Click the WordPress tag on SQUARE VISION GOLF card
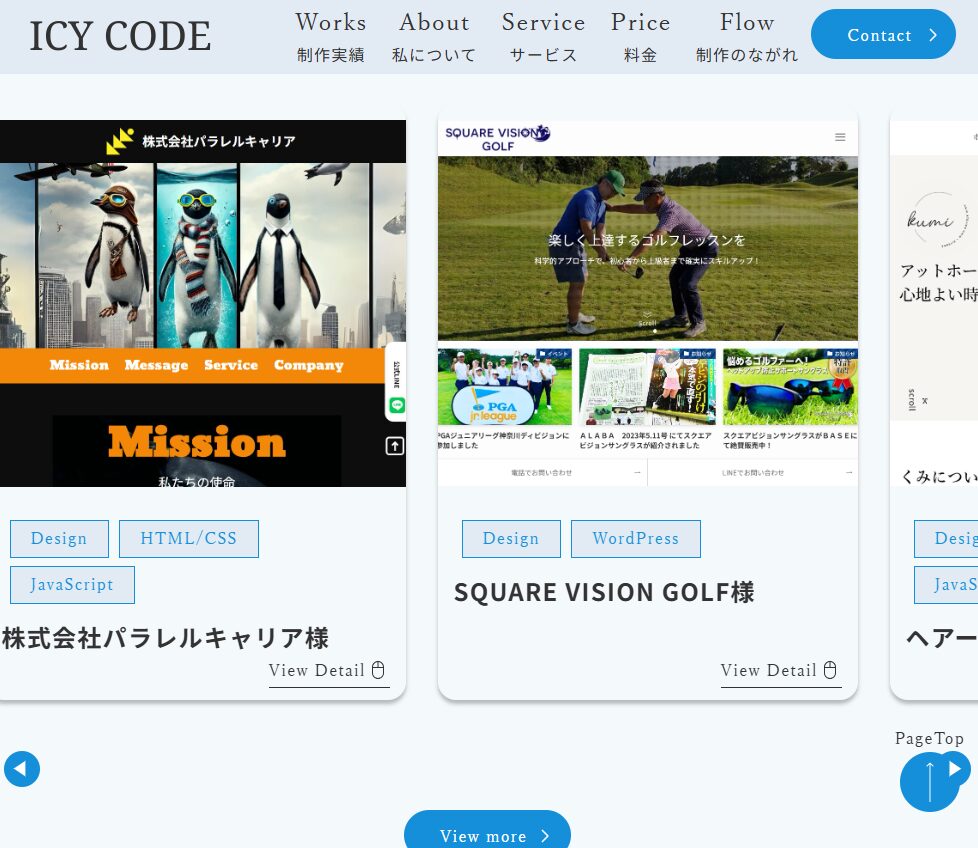The height and width of the screenshot is (848, 978). tap(636, 538)
